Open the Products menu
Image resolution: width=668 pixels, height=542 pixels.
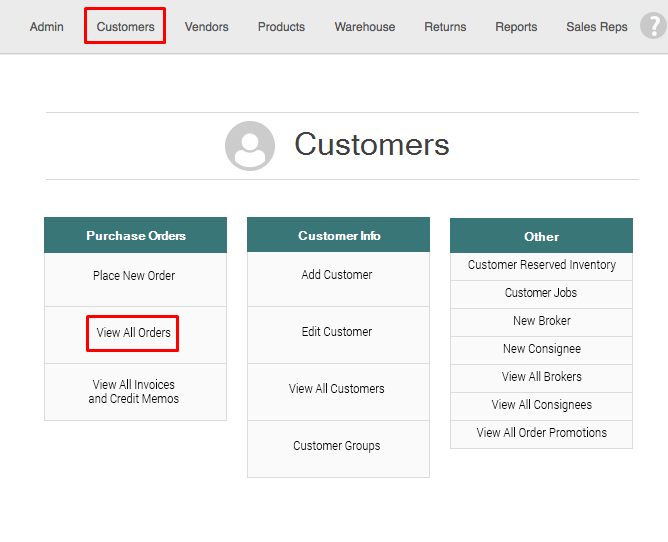point(281,27)
